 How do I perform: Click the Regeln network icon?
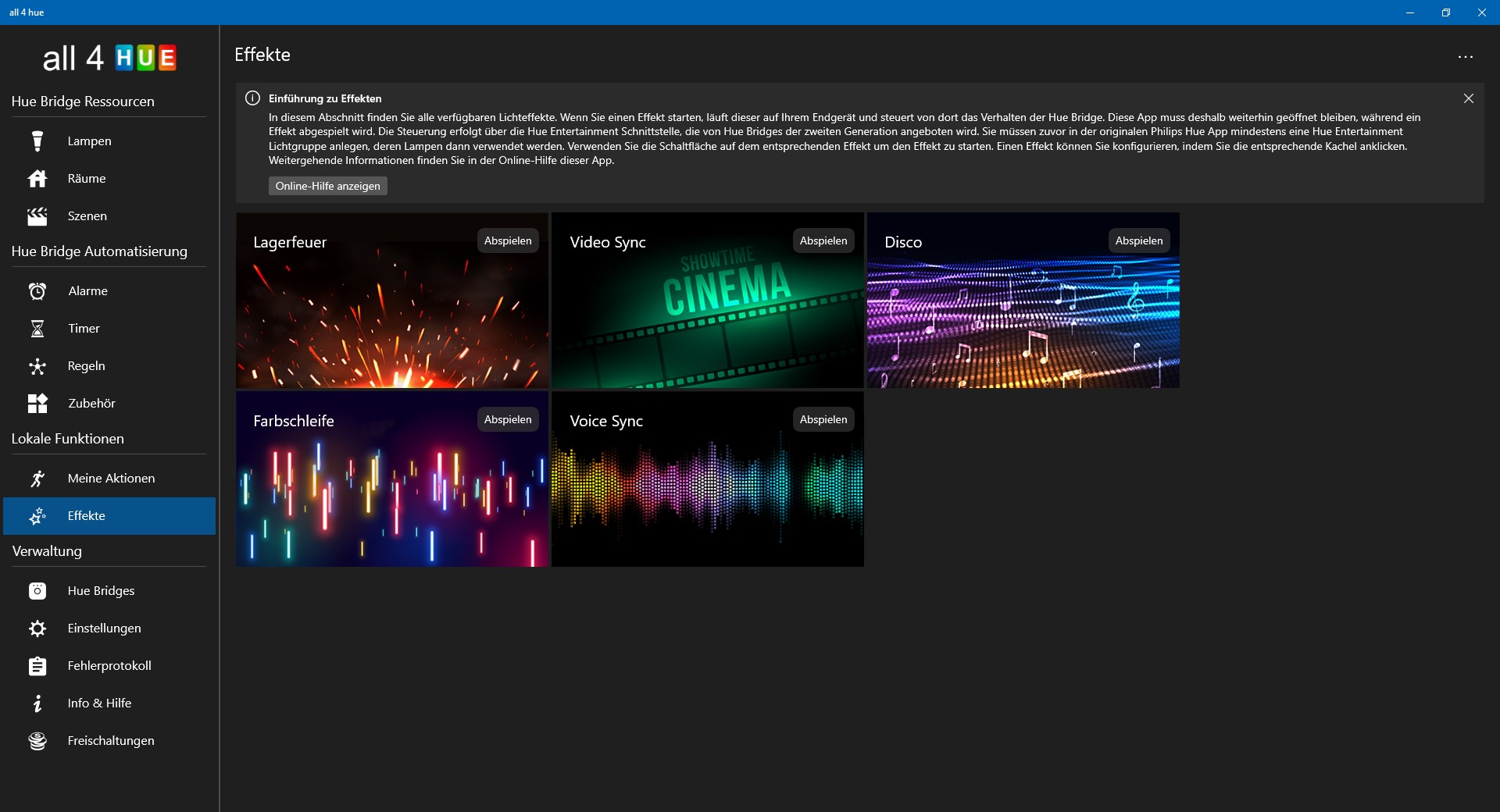tap(37, 366)
